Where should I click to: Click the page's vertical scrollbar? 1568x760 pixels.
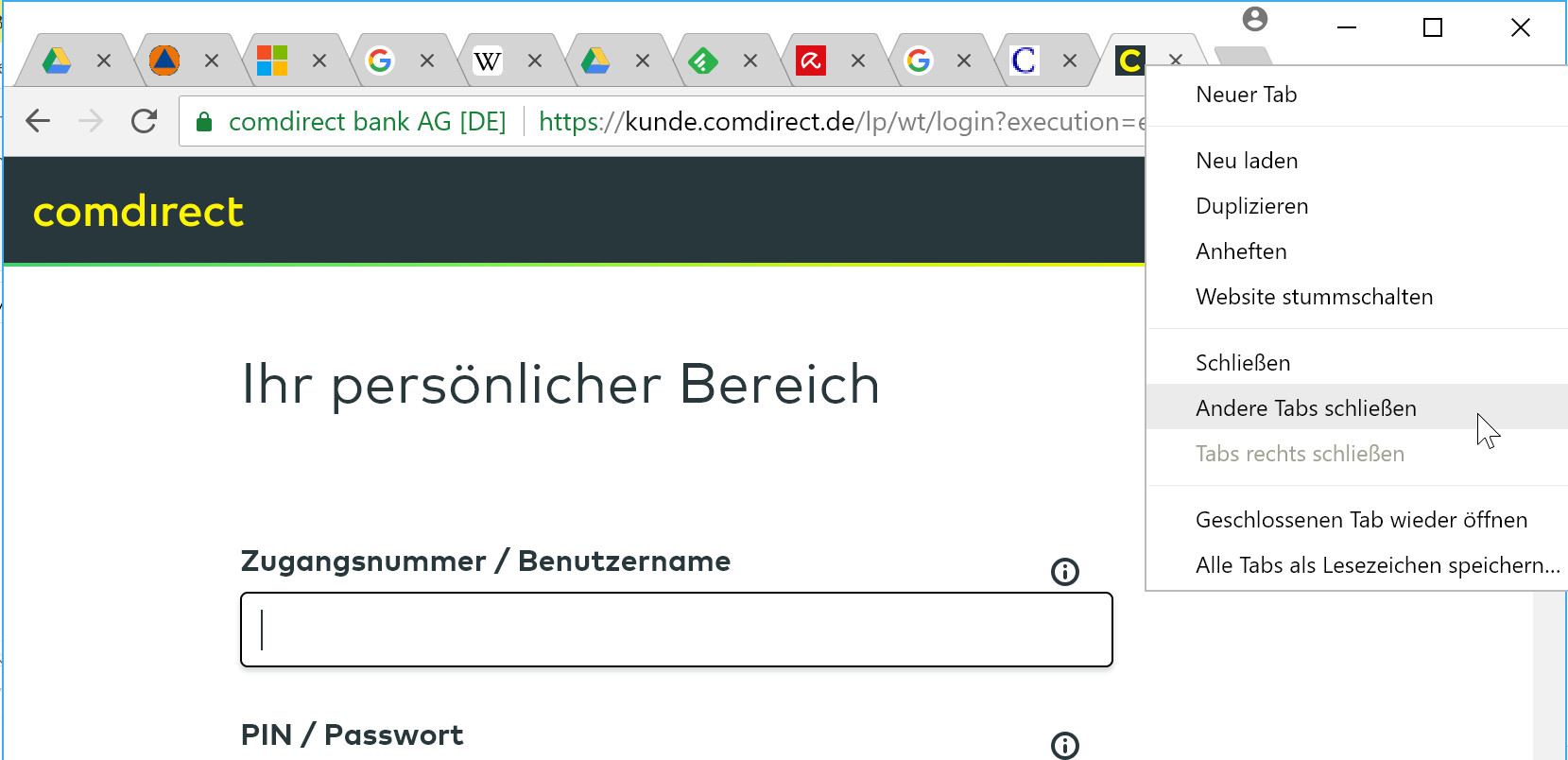1549,675
